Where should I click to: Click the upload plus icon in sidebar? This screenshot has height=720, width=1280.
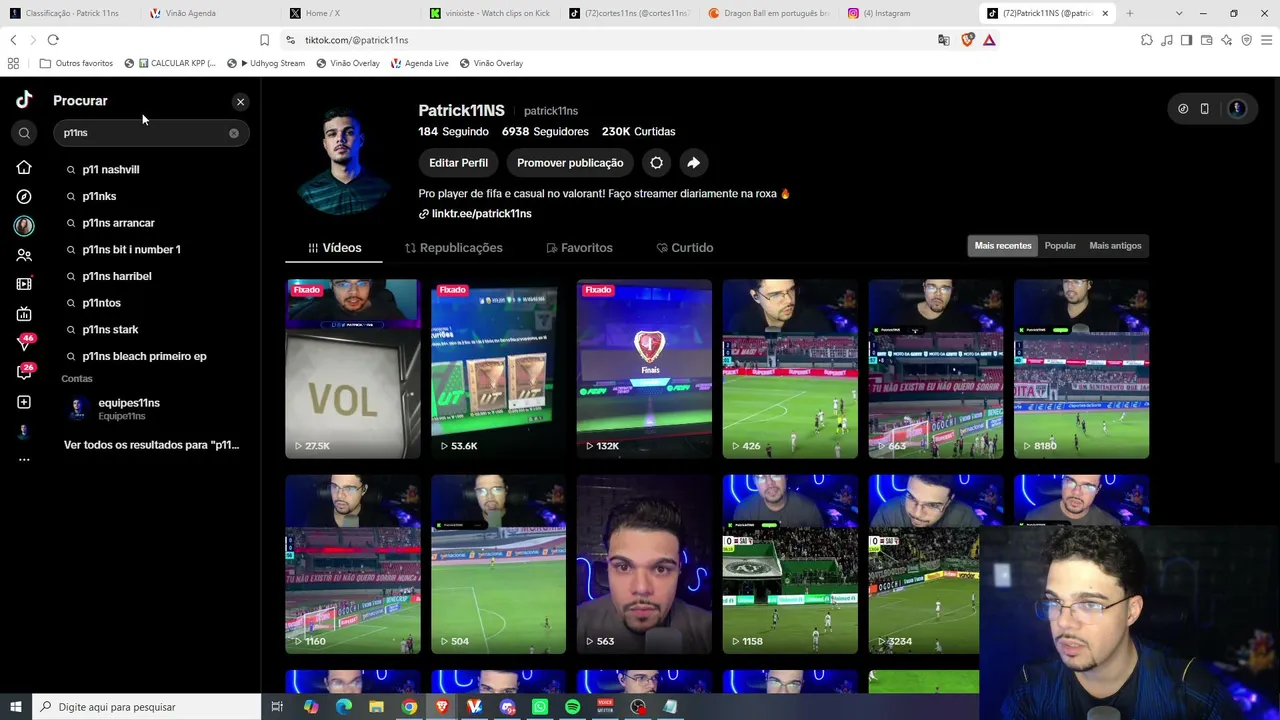point(24,402)
